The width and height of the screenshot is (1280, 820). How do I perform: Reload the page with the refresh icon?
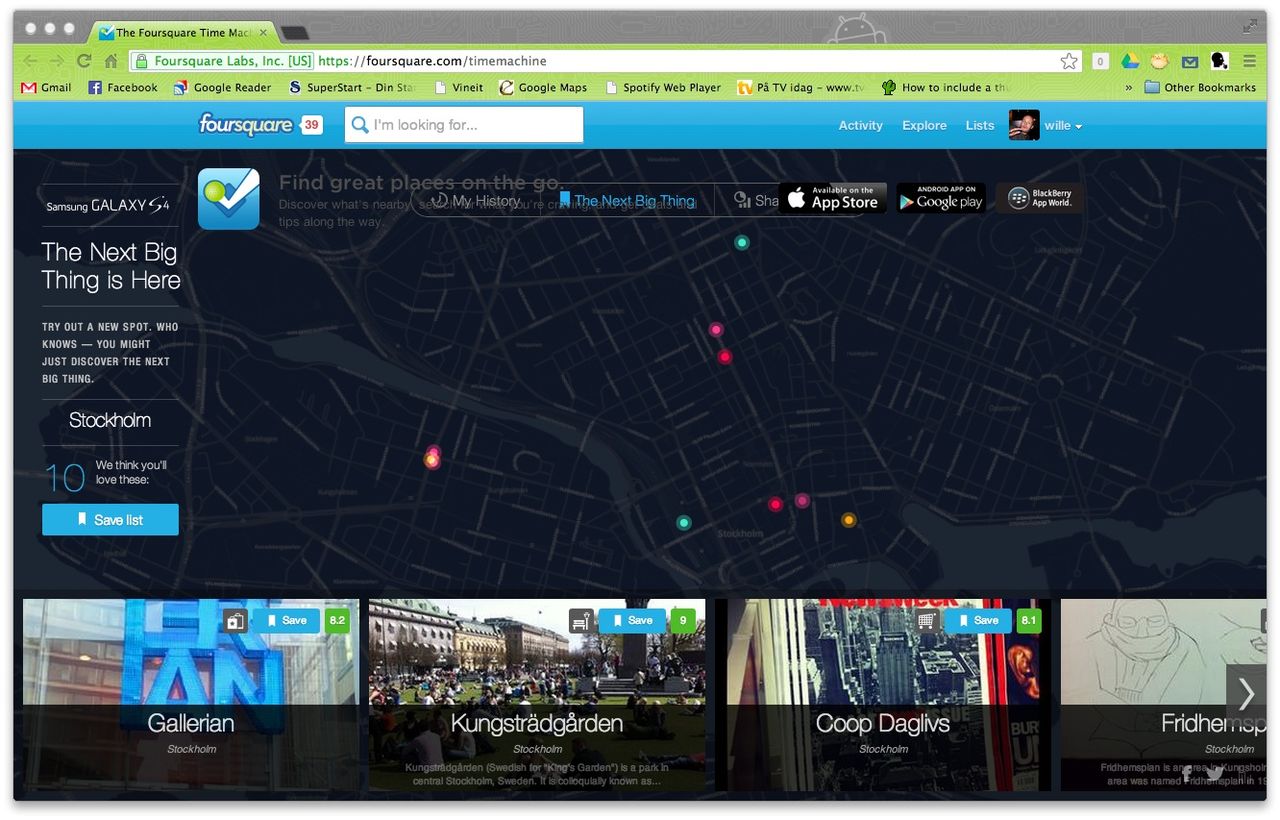[84, 61]
